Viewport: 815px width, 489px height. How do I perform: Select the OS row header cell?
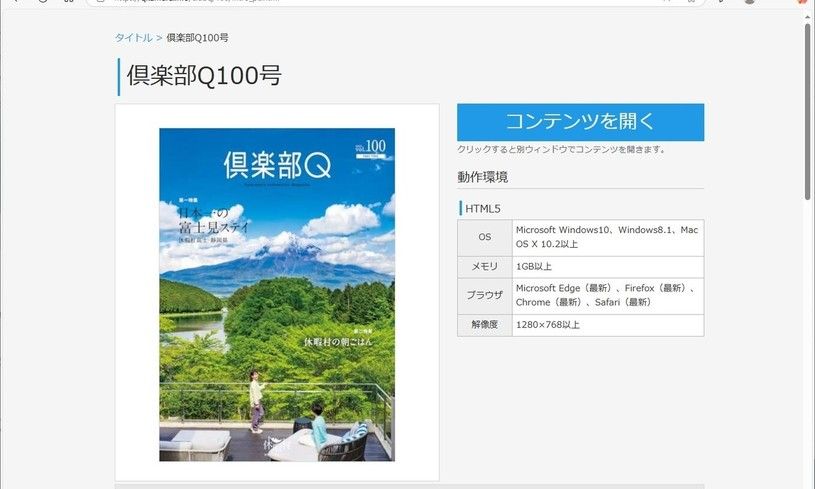pos(485,237)
